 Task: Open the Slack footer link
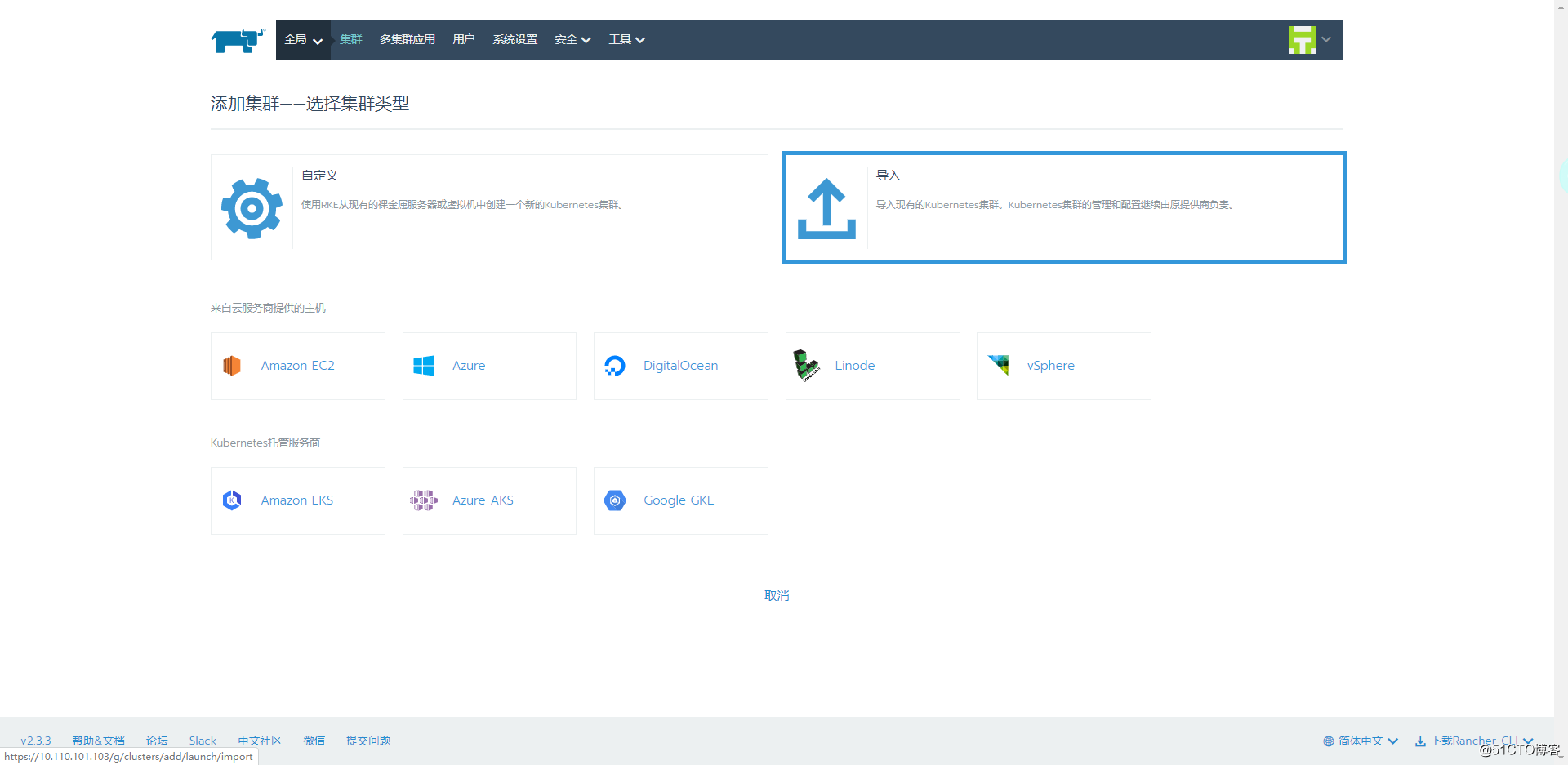pos(203,741)
